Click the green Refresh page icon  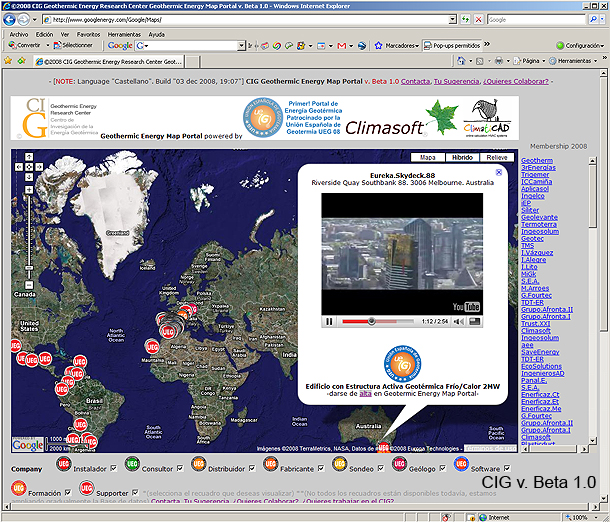click(465, 19)
